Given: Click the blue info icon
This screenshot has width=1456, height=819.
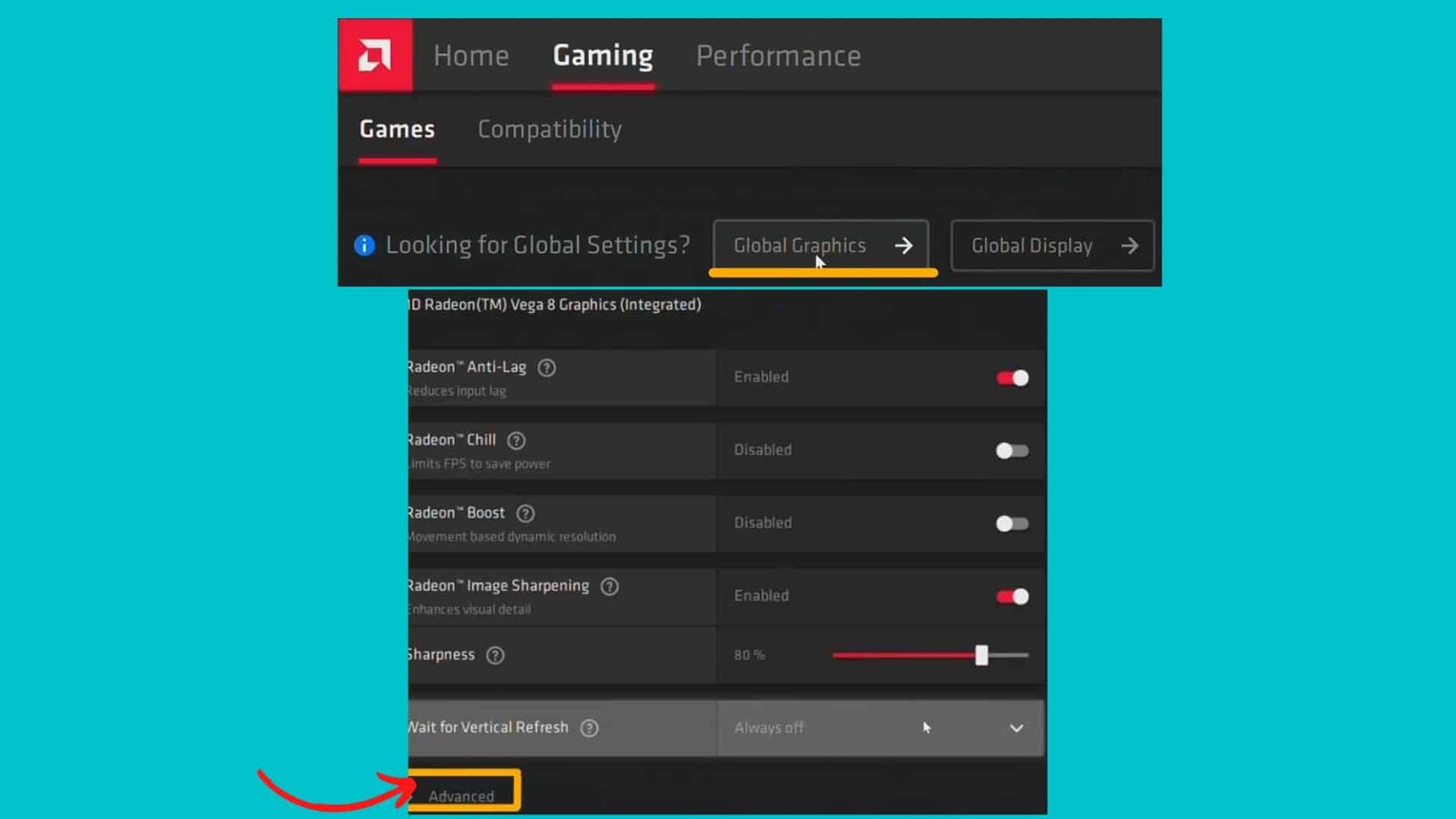Looking at the screenshot, I should coord(364,246).
